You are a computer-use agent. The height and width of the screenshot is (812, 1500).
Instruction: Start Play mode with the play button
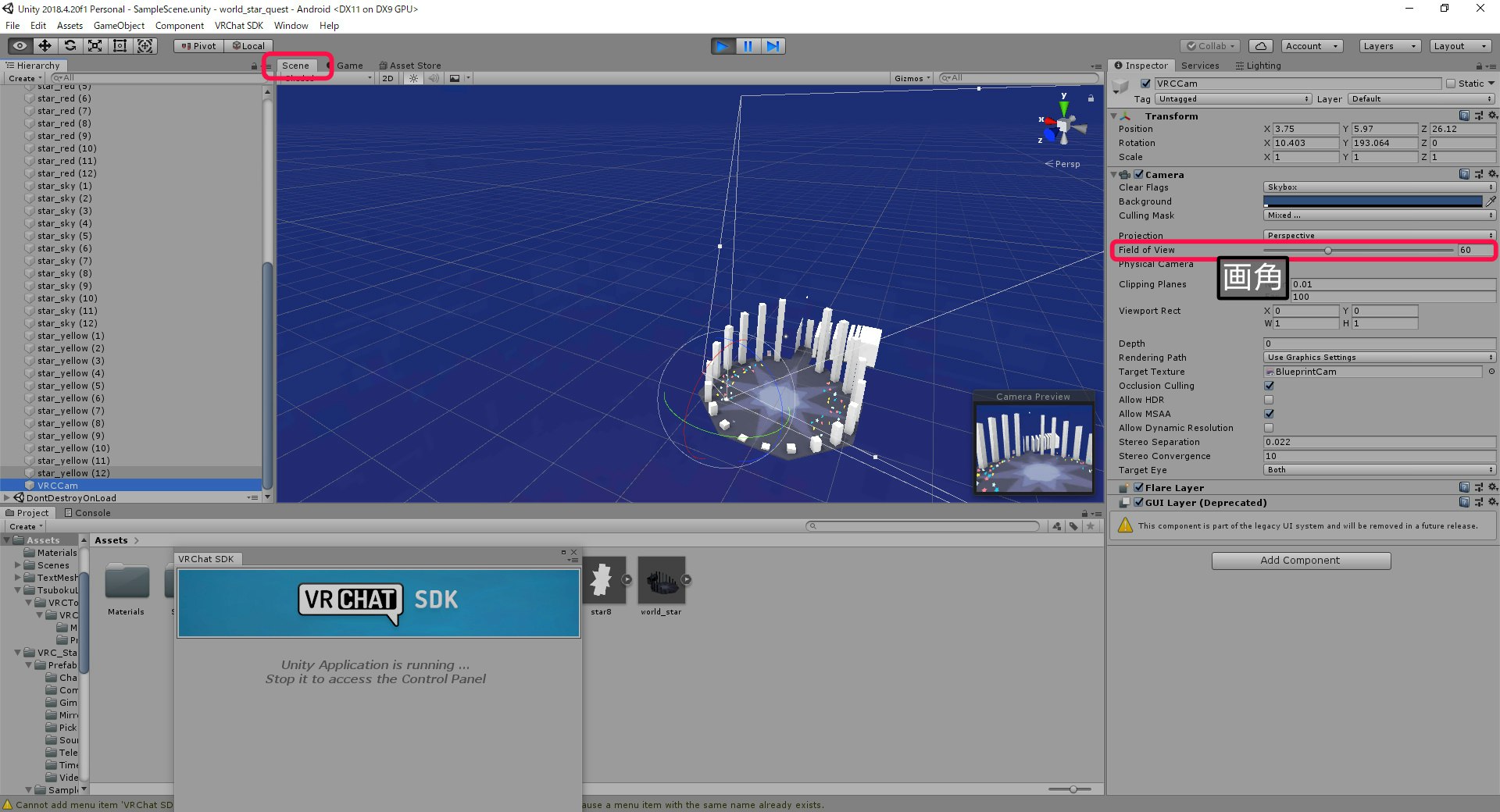723,46
